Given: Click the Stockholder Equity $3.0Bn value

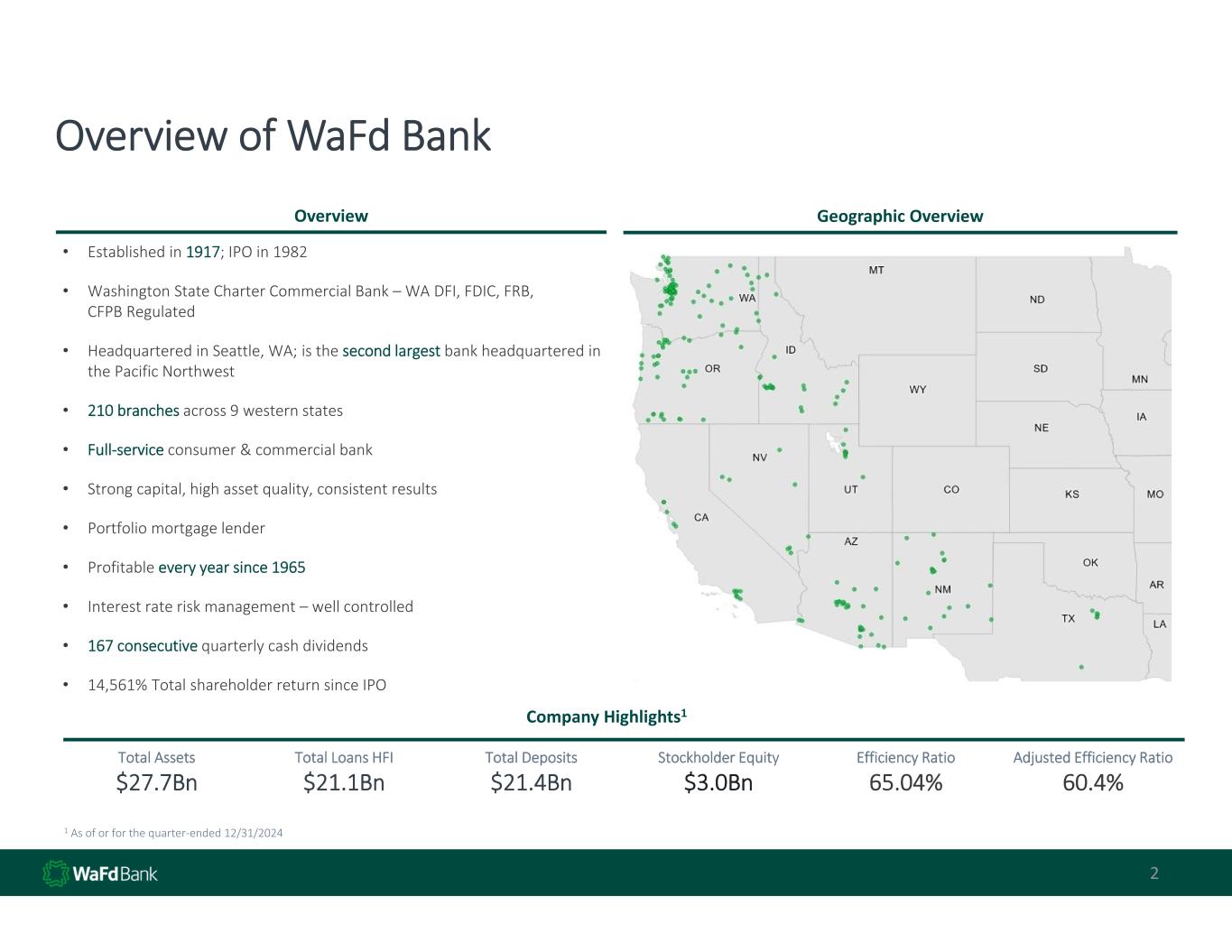Looking at the screenshot, I should coord(718,782).
